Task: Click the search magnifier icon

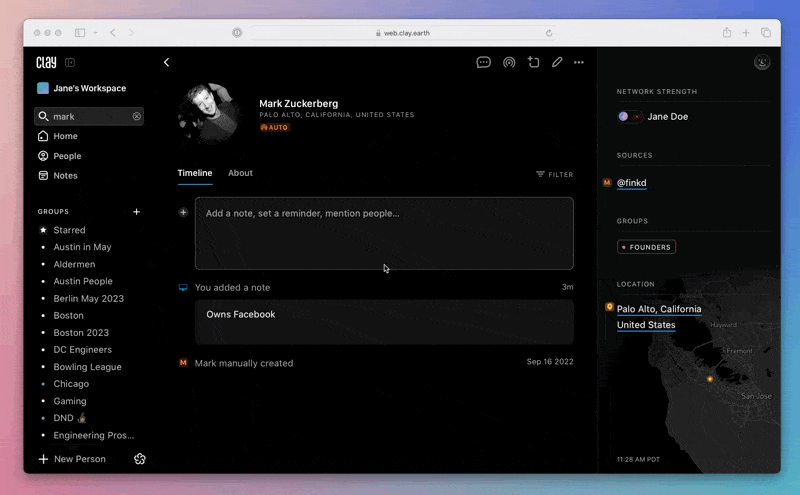Action: click(43, 116)
